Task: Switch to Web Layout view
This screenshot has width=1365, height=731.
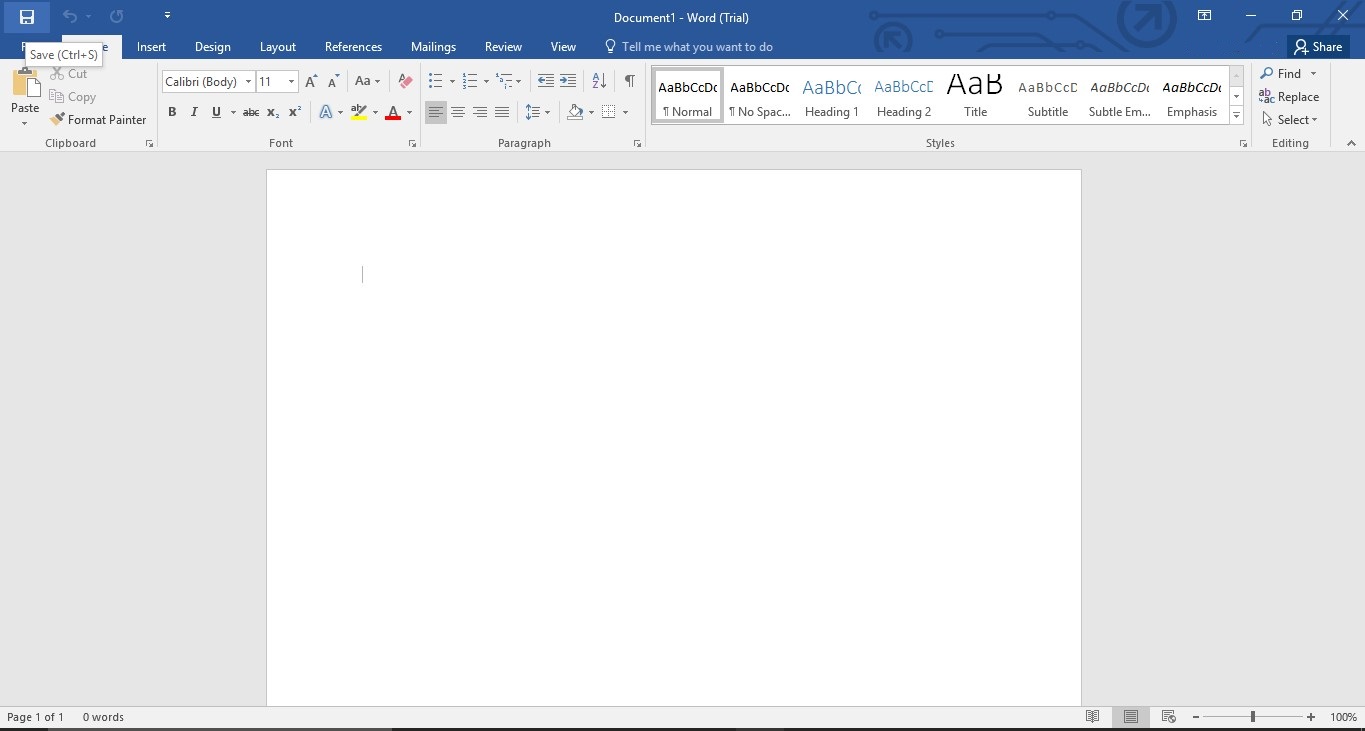Action: [1168, 716]
